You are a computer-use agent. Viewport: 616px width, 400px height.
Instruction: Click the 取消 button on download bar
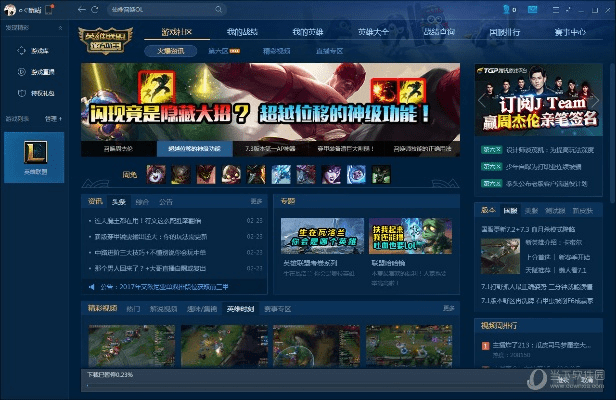(587, 380)
